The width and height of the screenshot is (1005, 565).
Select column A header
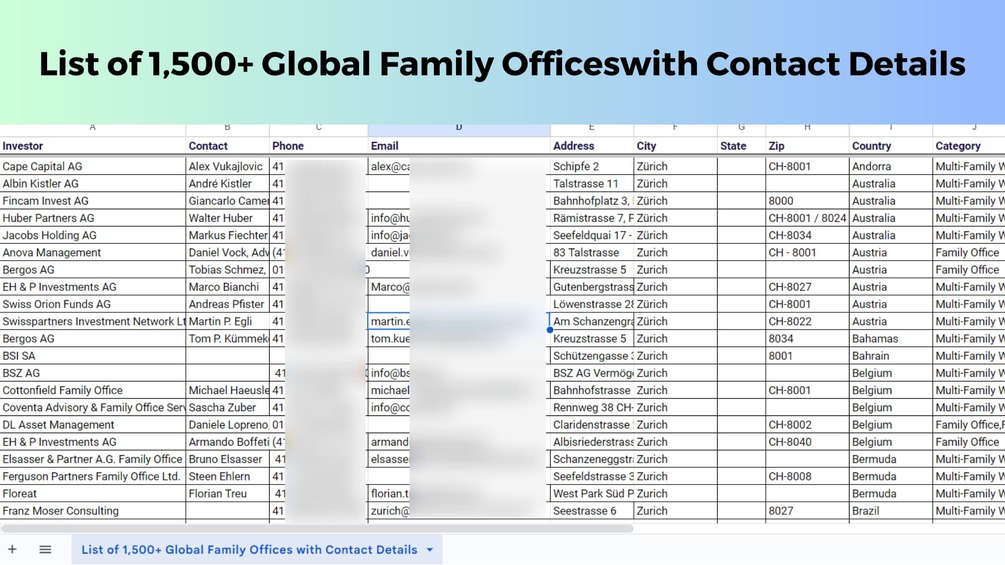coord(93,128)
